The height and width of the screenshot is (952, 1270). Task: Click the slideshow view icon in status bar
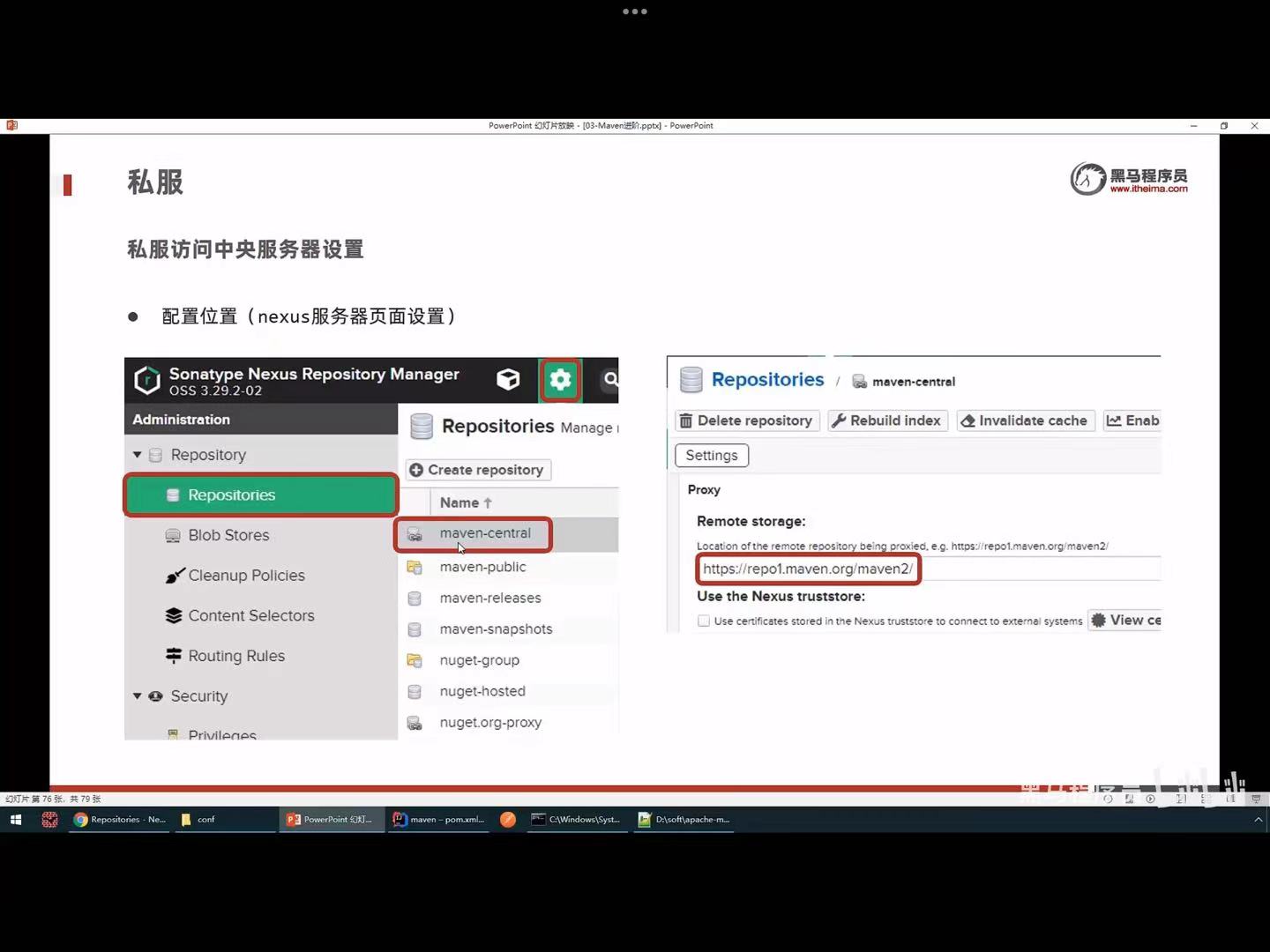point(1256,799)
